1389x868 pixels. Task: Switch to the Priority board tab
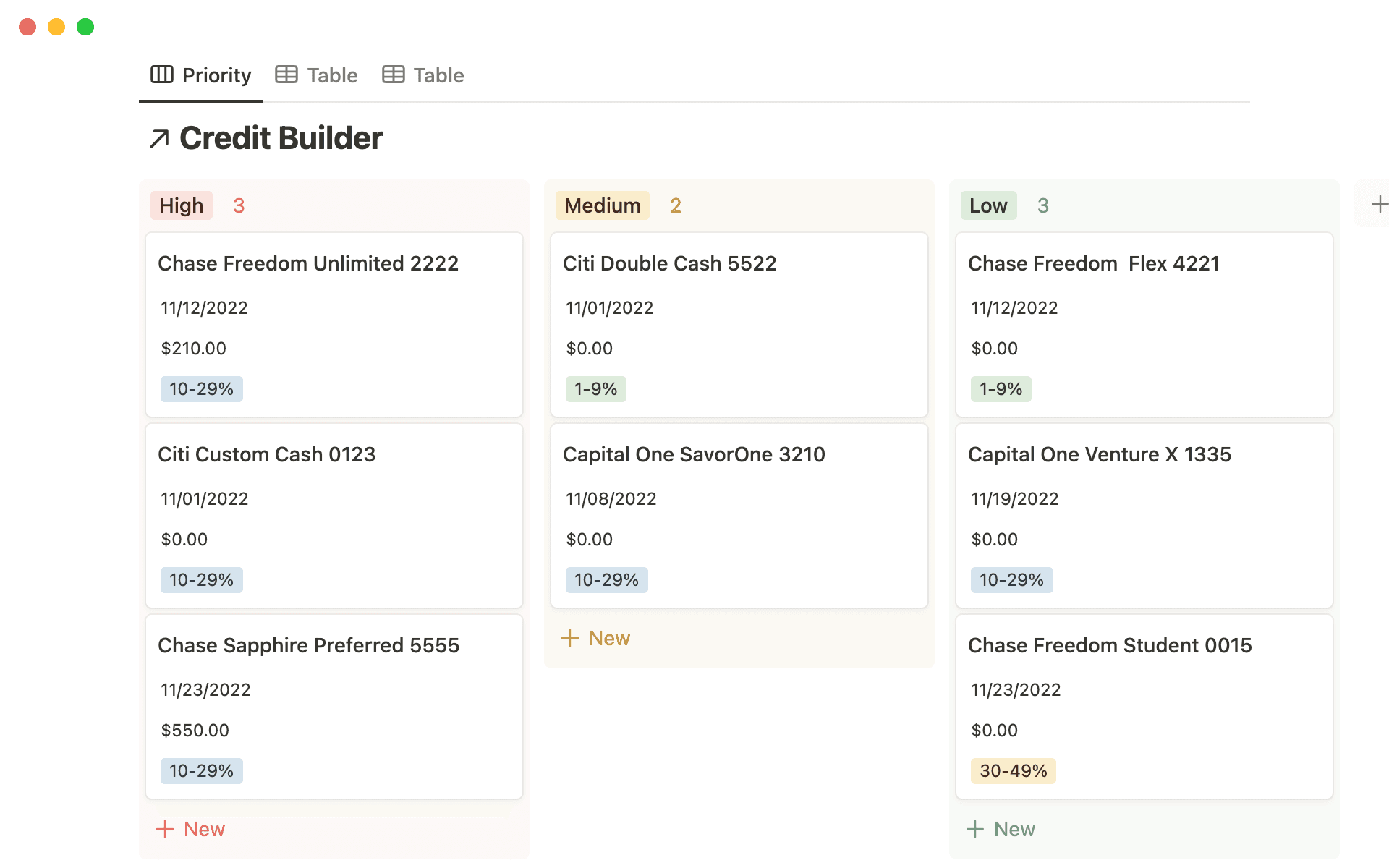[x=201, y=75]
